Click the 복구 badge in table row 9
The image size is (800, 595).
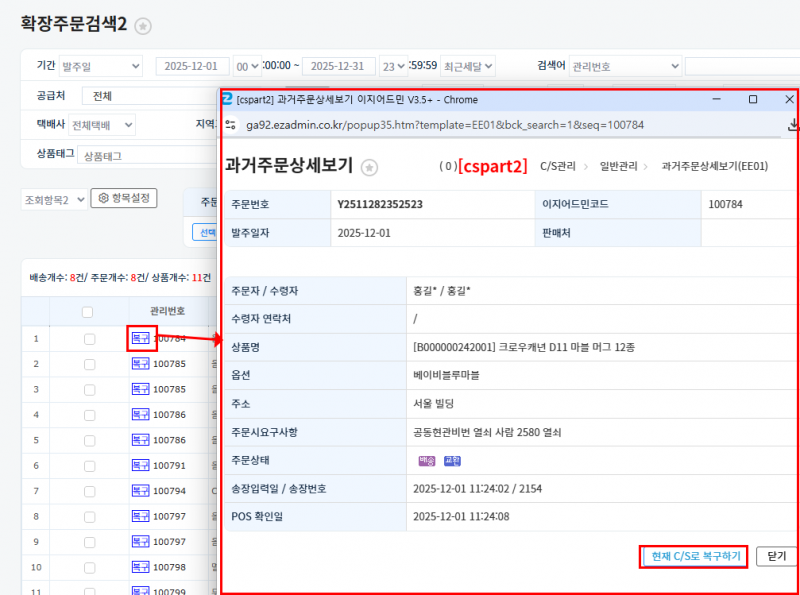click(141, 541)
